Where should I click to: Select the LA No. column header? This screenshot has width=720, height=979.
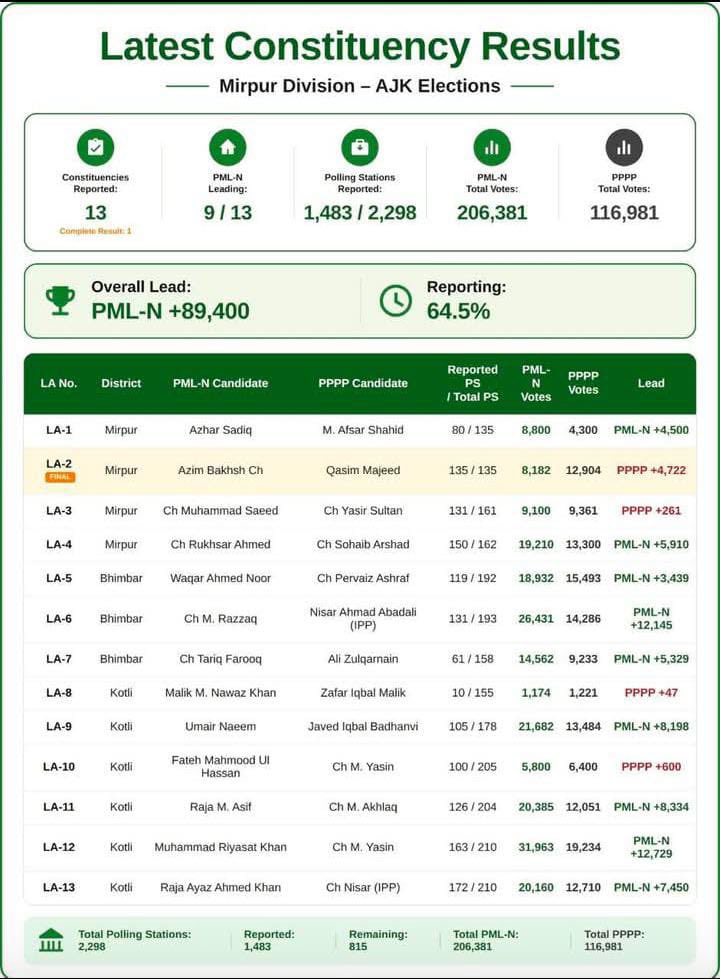pos(59,383)
